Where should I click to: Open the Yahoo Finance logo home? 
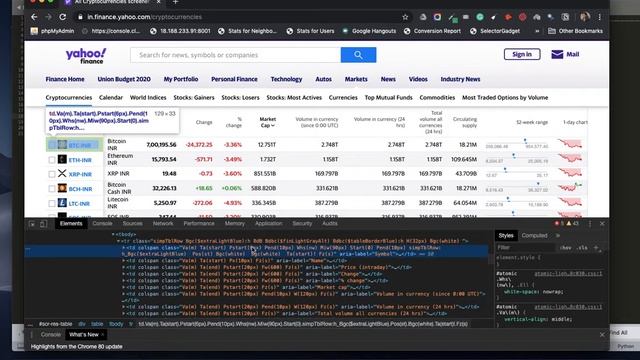[86, 56]
